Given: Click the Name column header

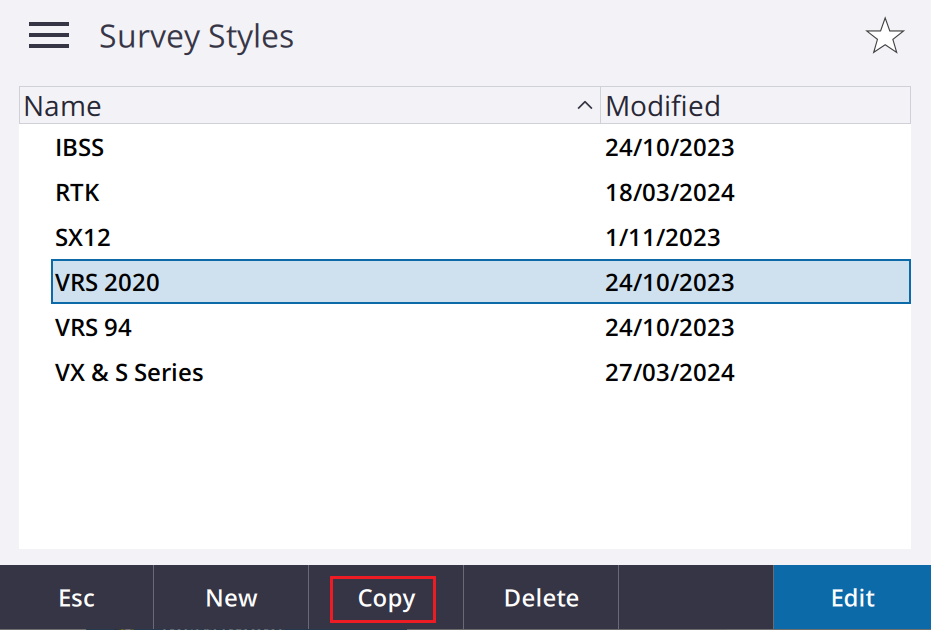Looking at the screenshot, I should pos(310,106).
